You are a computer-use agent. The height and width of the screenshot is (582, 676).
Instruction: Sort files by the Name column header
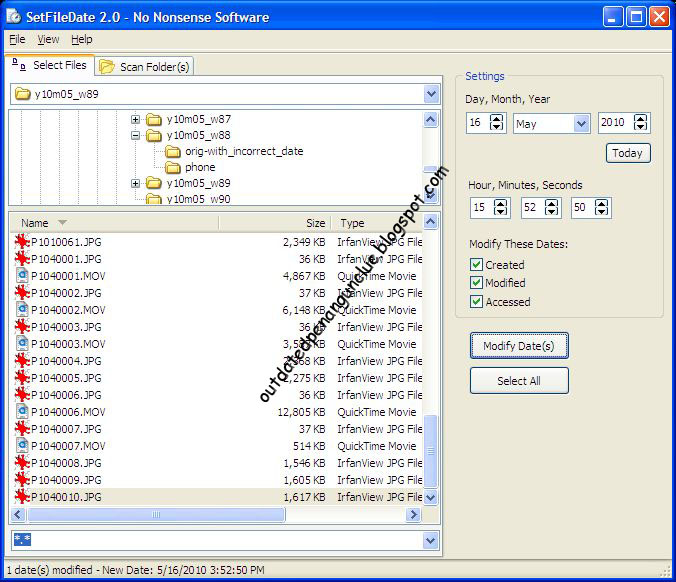tap(115, 223)
